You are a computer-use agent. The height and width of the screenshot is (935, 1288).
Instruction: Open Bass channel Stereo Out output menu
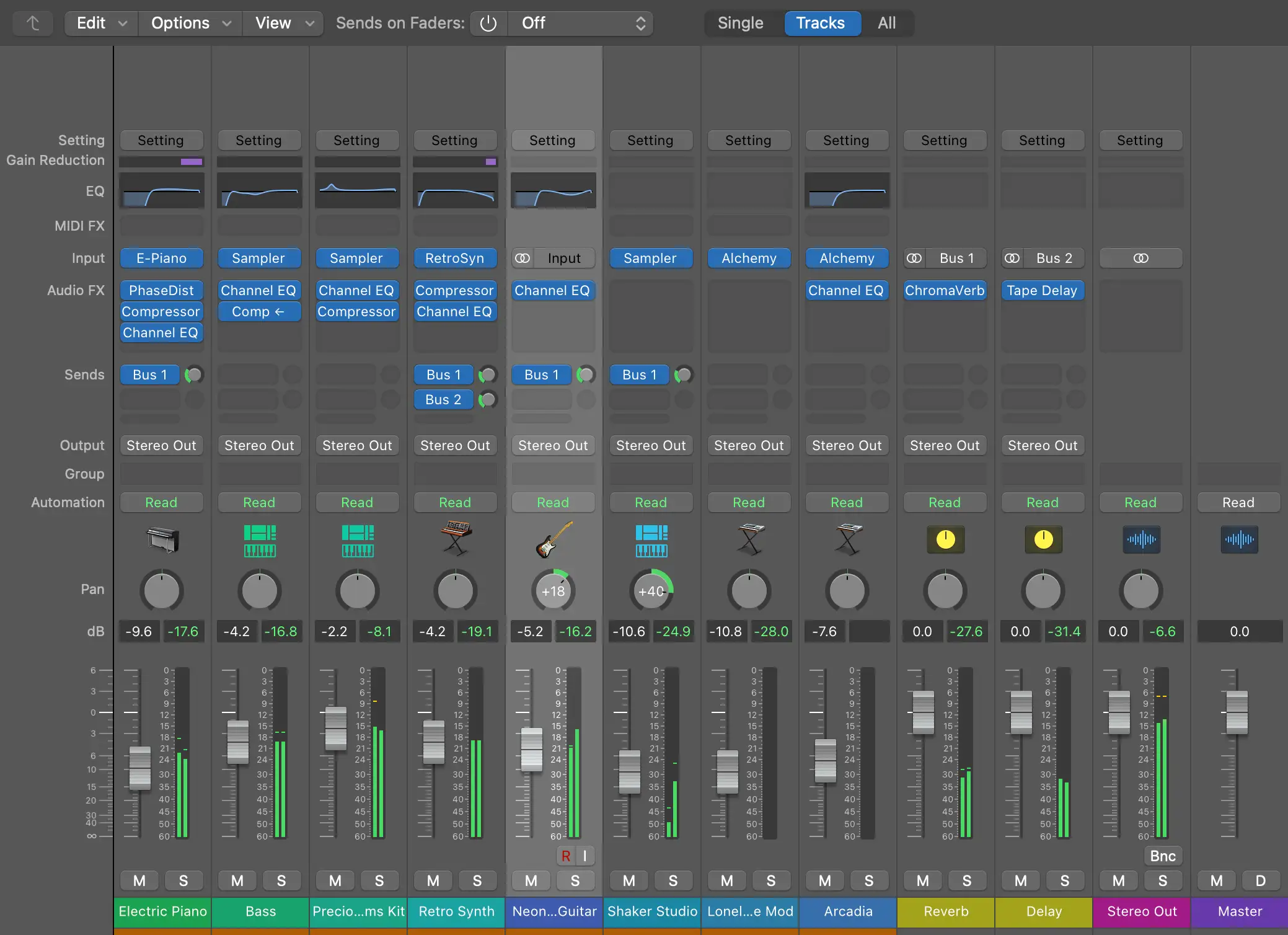(x=260, y=445)
